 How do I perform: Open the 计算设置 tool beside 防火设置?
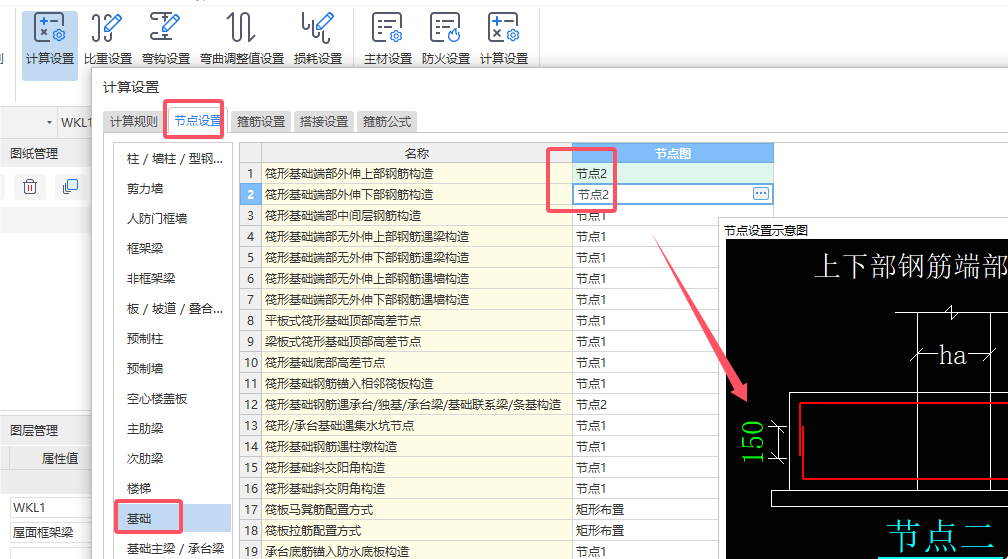(x=503, y=40)
